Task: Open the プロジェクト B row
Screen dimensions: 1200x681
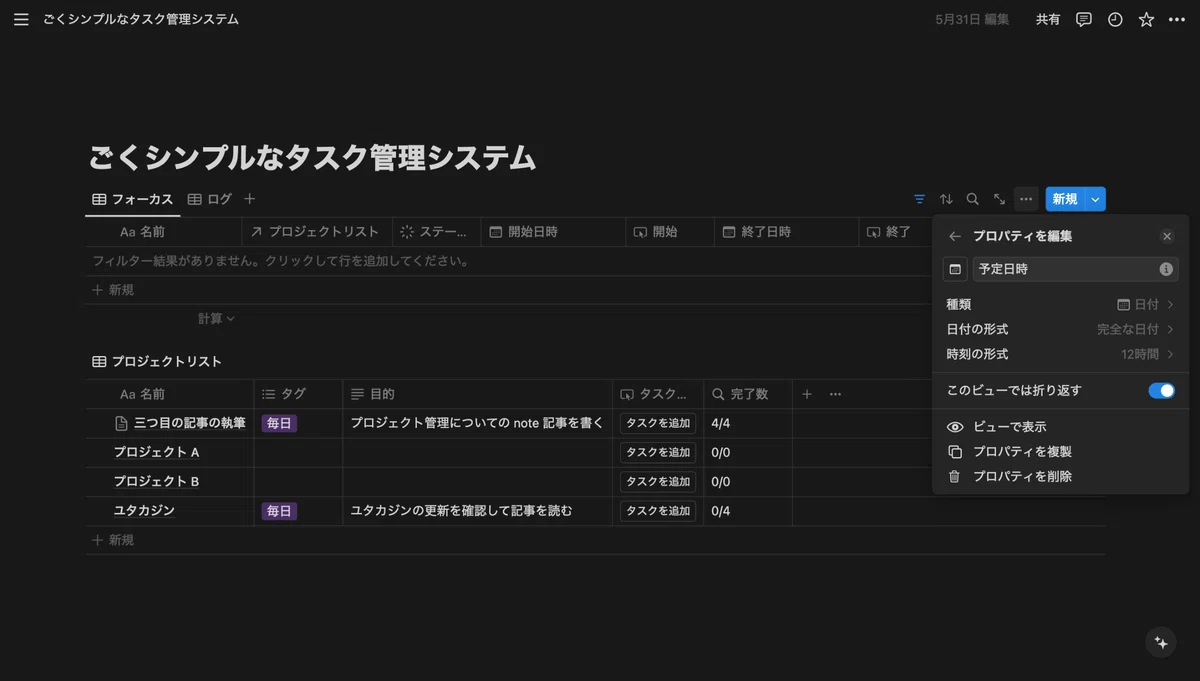Action: tap(156, 481)
